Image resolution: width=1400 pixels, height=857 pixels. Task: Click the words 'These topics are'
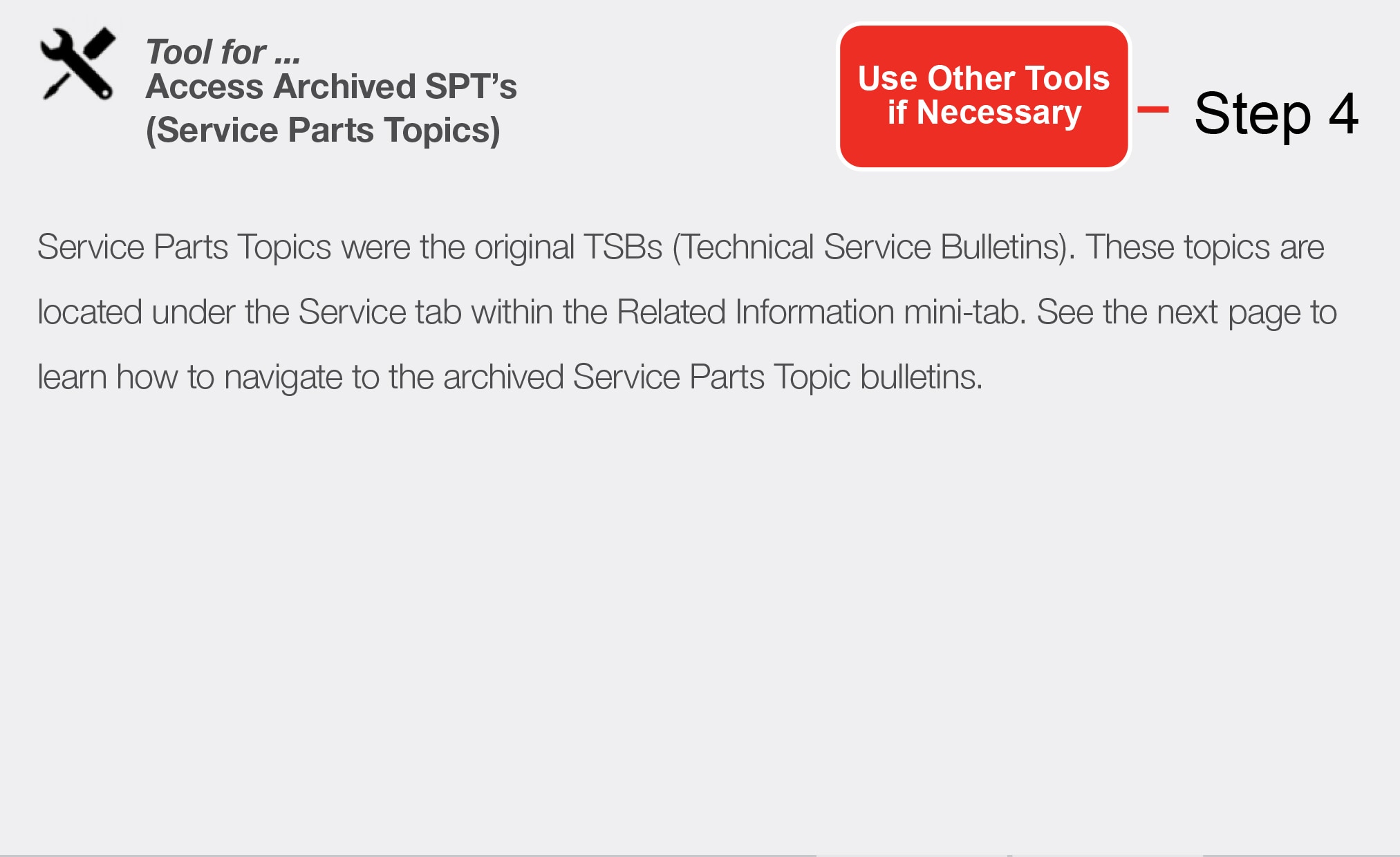click(1204, 247)
